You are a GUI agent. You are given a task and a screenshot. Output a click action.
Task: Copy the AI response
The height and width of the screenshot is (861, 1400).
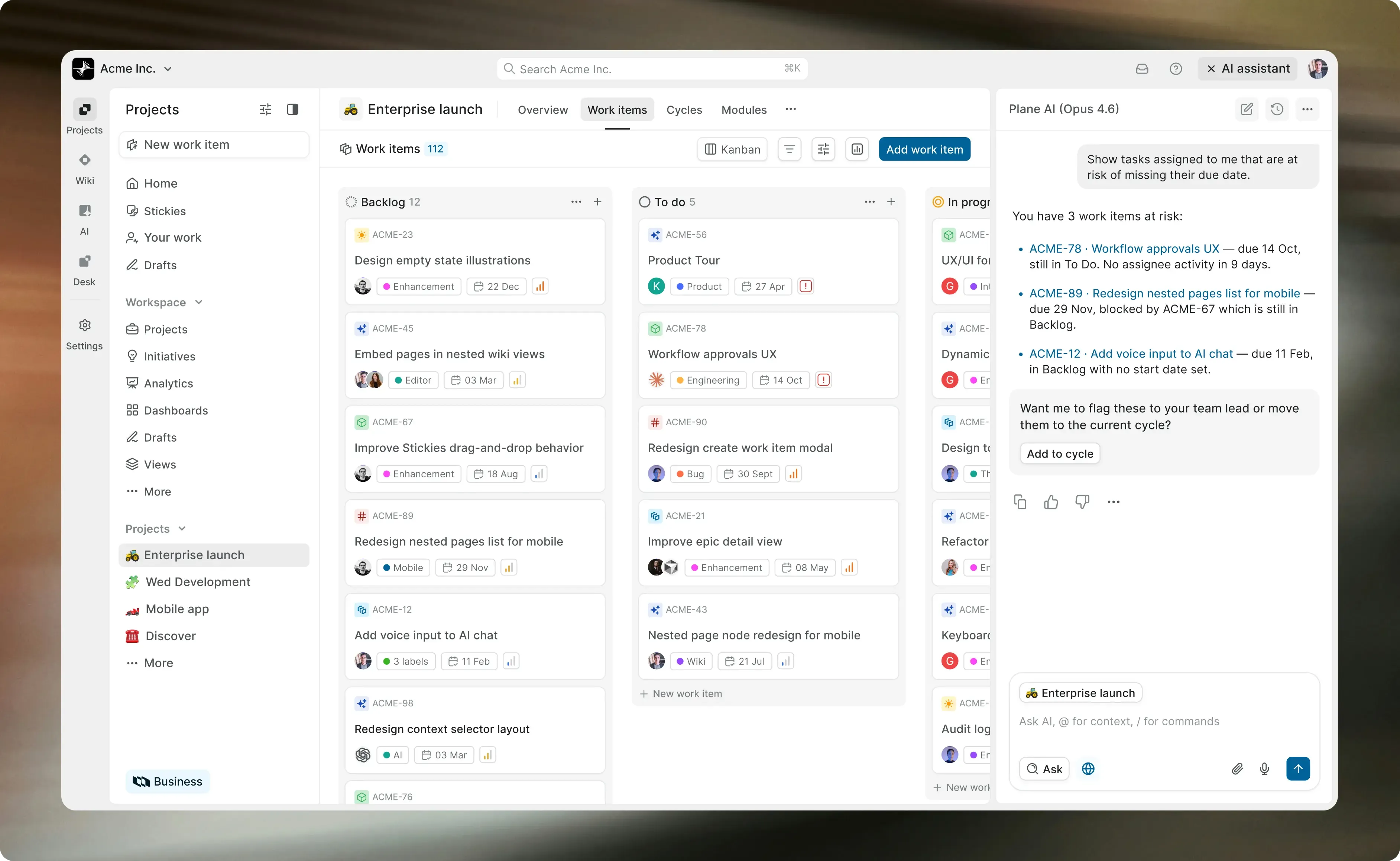1020,502
